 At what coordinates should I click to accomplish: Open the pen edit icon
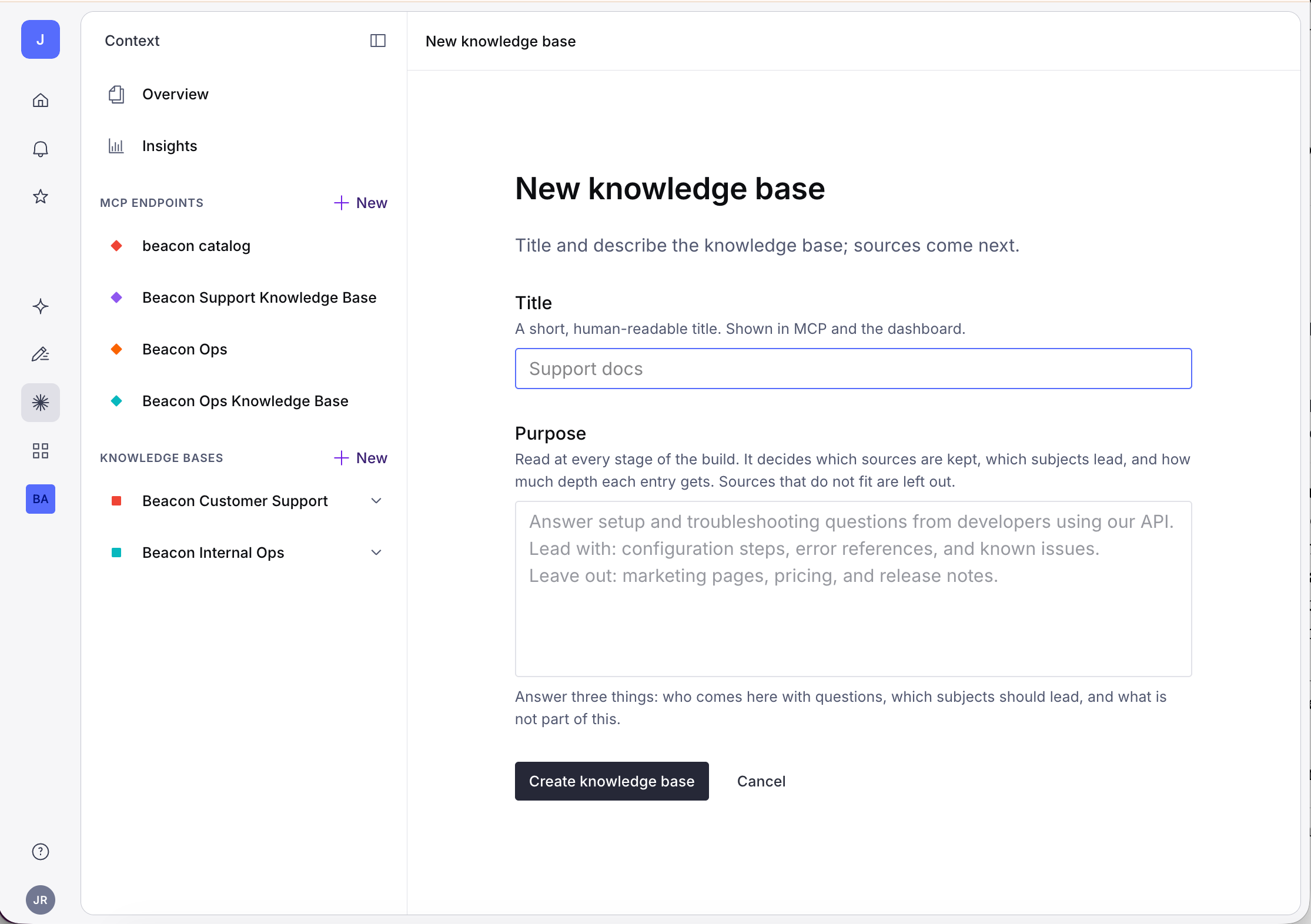click(41, 354)
